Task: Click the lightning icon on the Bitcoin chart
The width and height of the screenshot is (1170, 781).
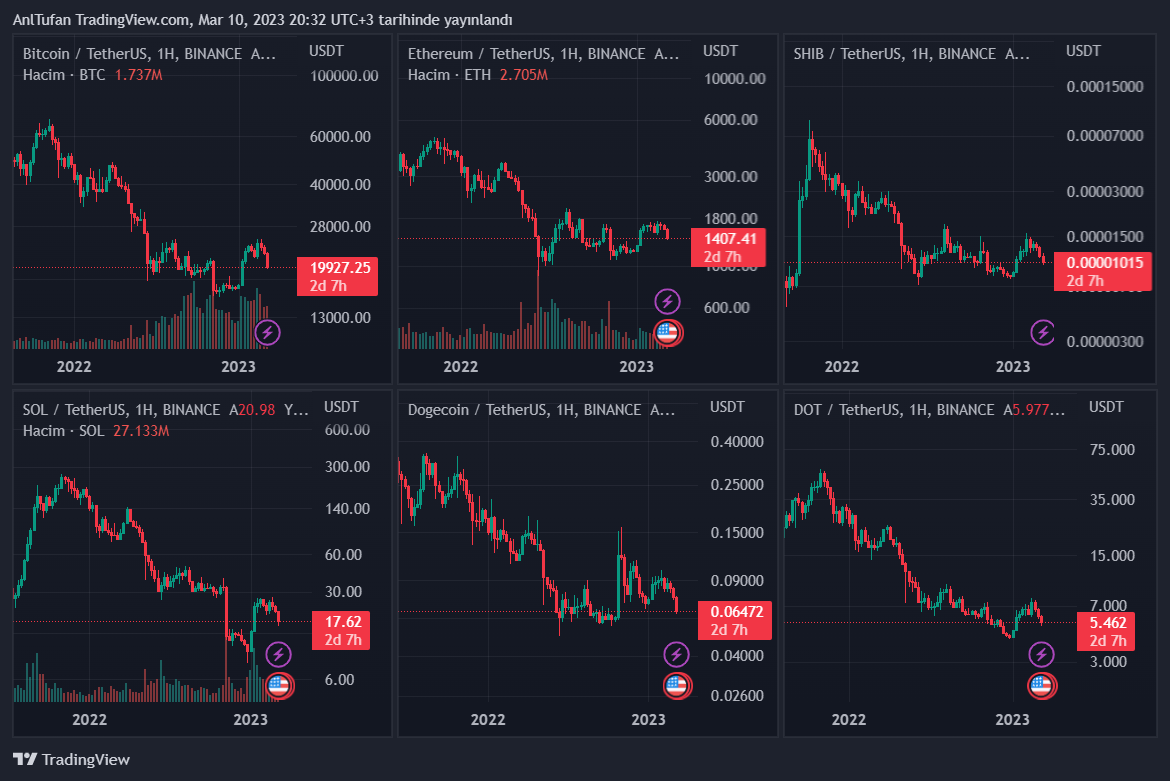Action: [267, 333]
